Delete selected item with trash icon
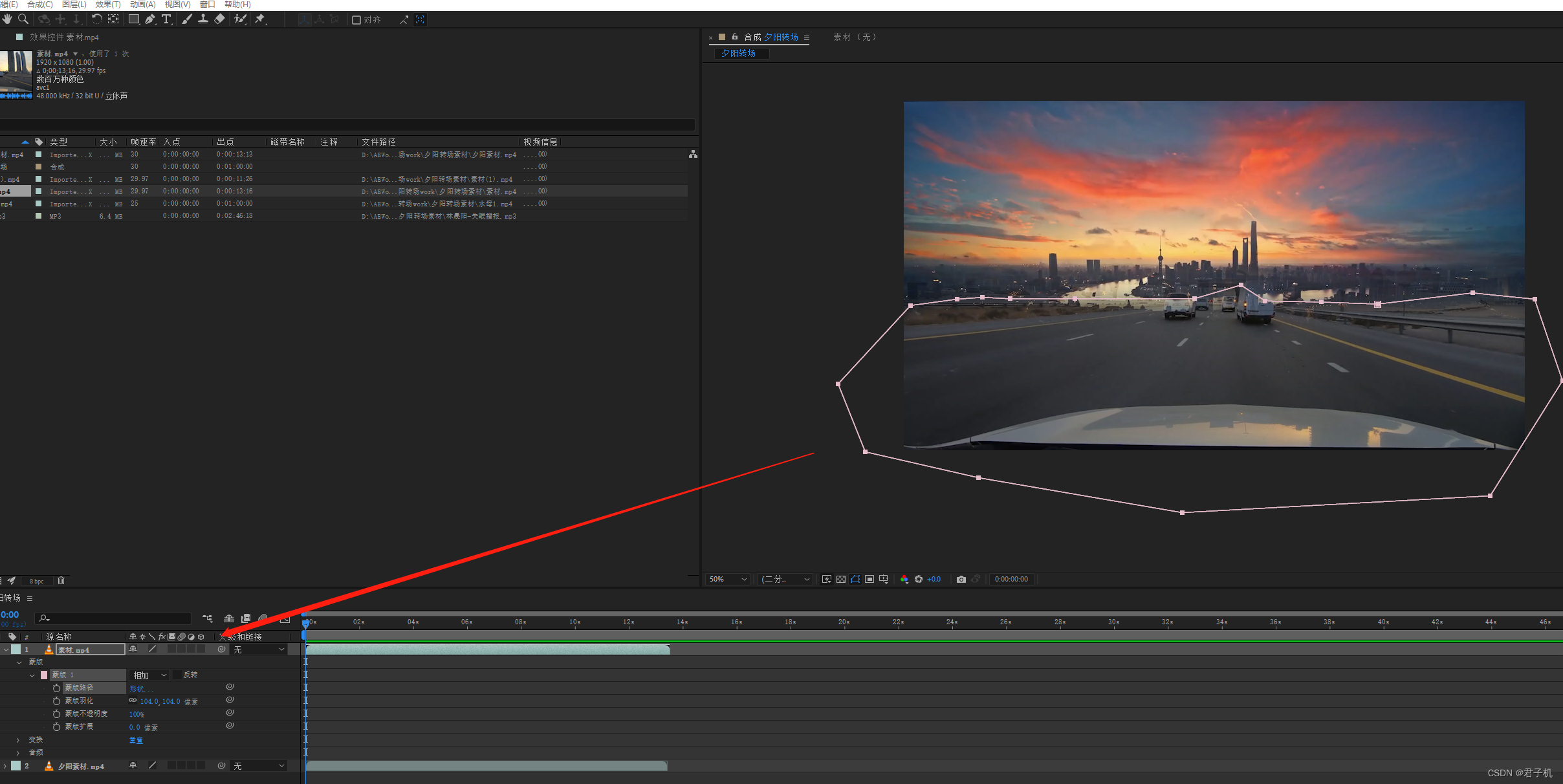1563x784 pixels. tap(61, 581)
